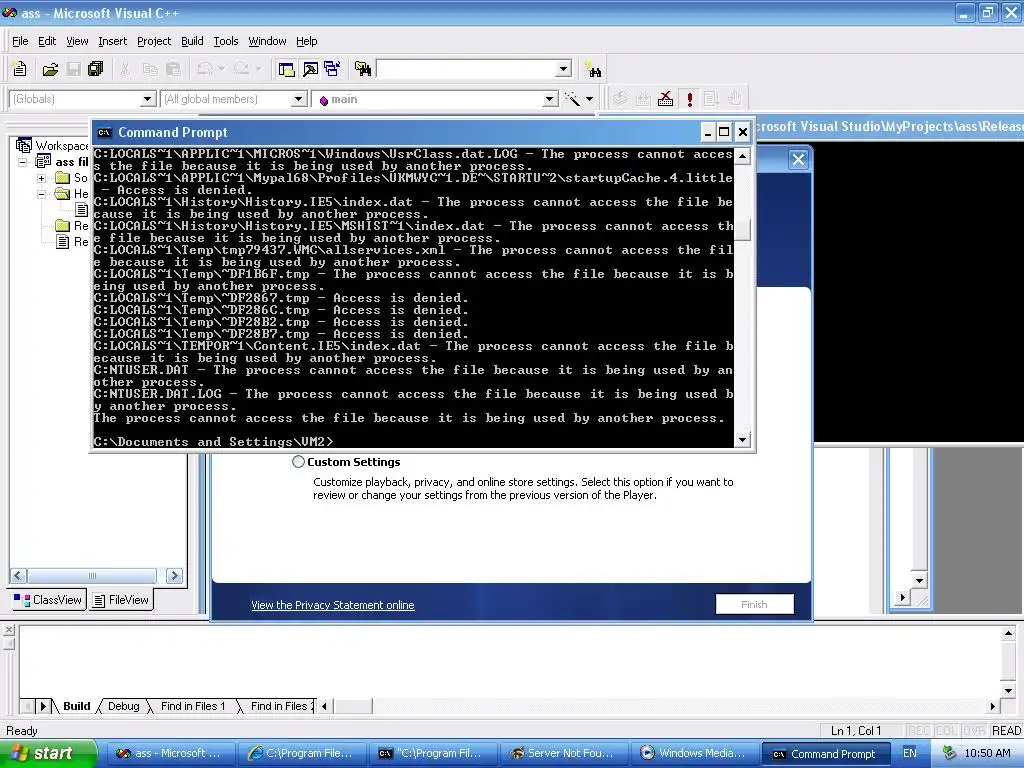
Task: Open the Redo history dropdown arrow
Action: pyautogui.click(x=259, y=69)
